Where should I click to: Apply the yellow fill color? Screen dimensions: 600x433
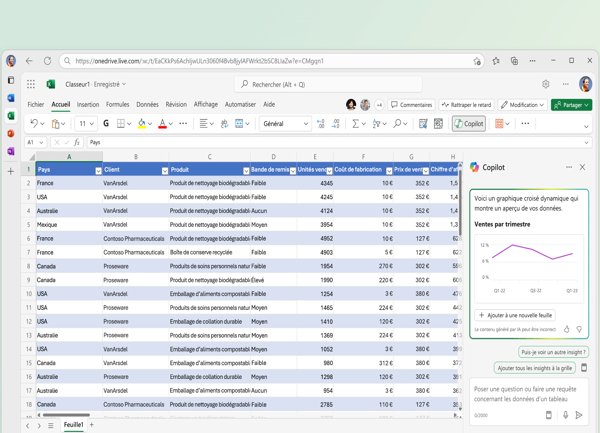(x=142, y=124)
